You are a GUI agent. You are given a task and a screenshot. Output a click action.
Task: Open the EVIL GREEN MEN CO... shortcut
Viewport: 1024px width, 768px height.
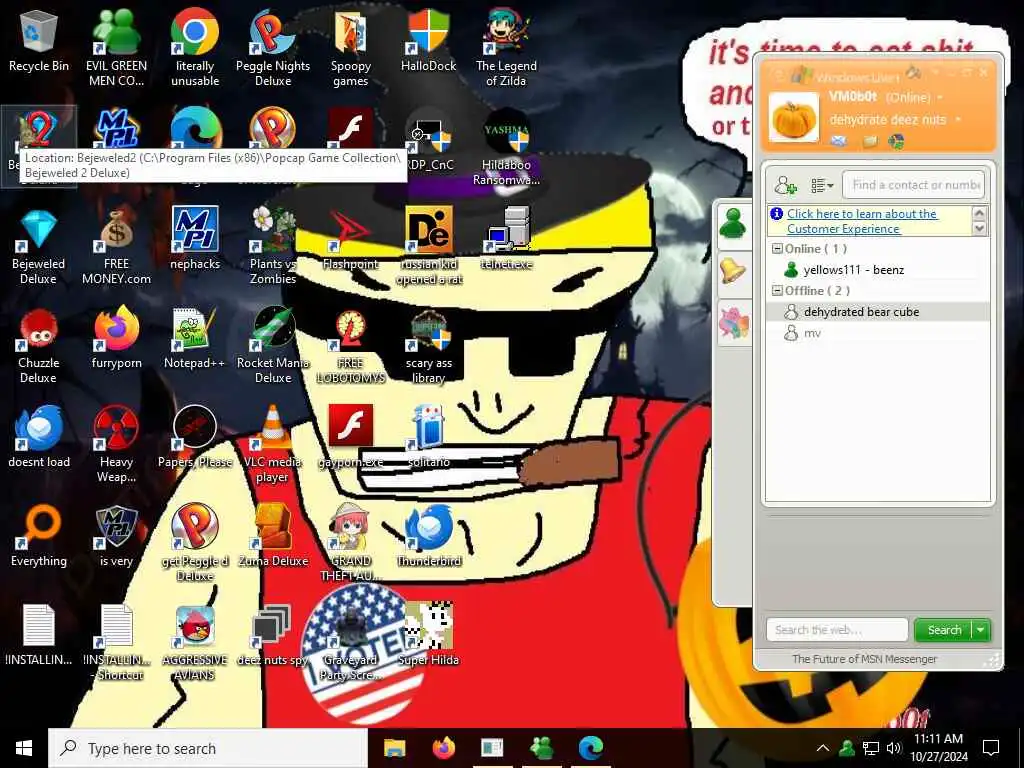116,47
